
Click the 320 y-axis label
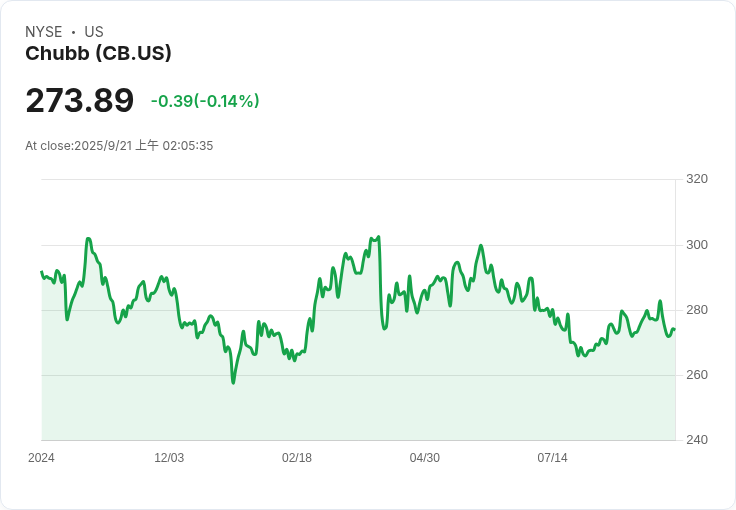coord(697,179)
